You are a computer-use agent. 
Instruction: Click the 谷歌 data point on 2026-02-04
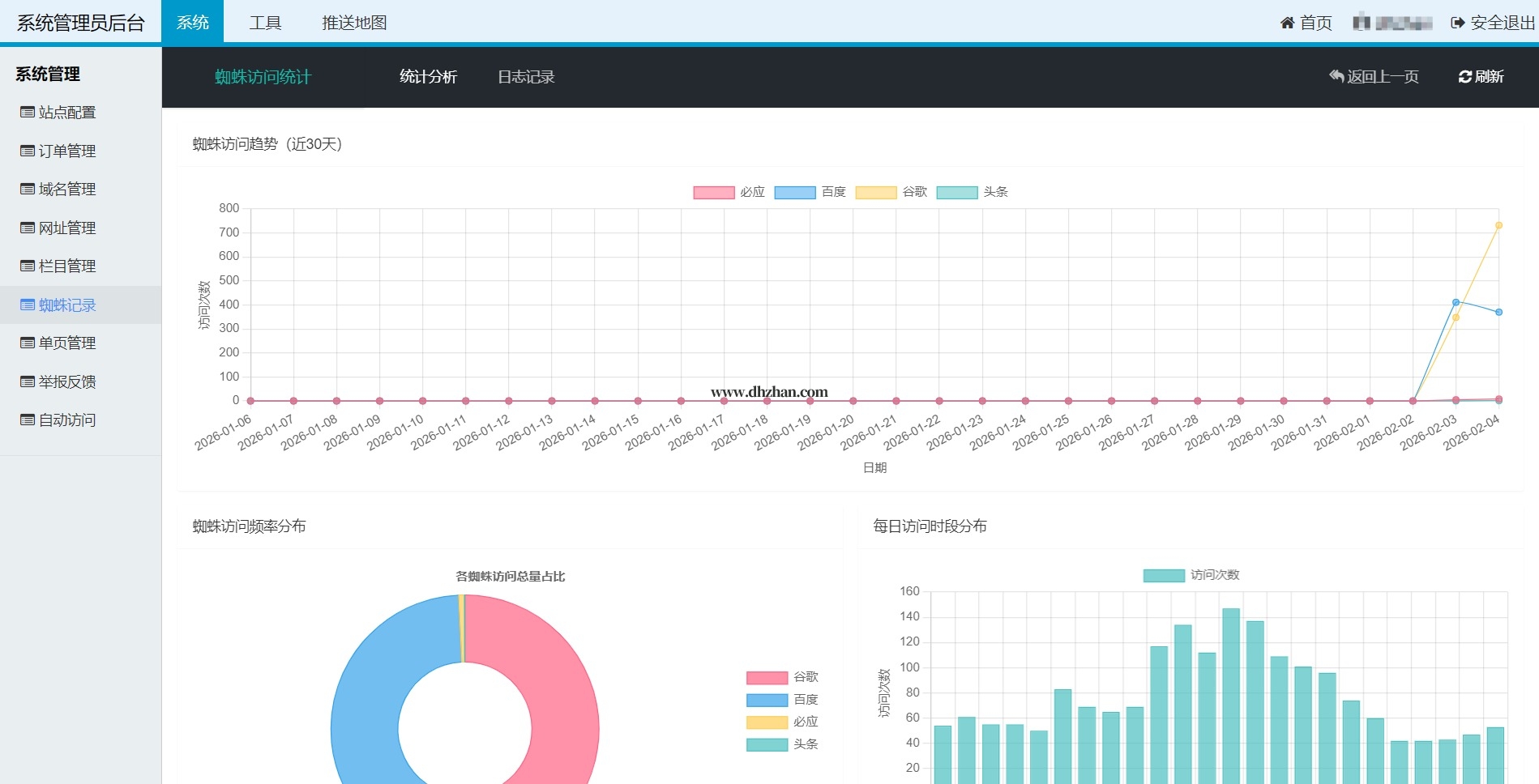[1498, 225]
